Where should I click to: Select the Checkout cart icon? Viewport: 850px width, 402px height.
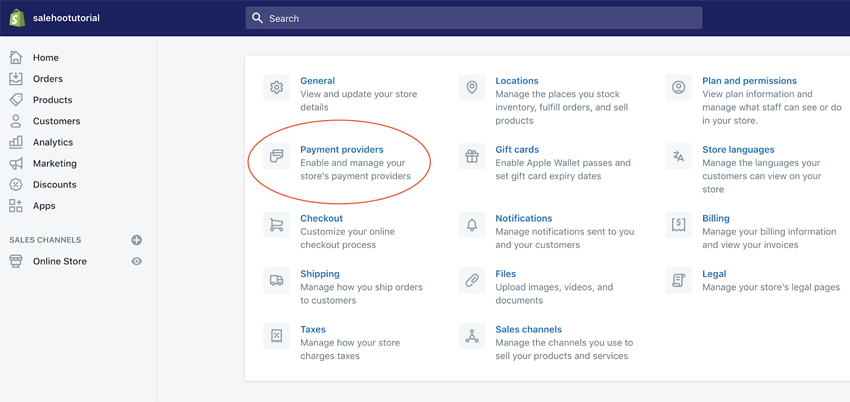point(277,225)
